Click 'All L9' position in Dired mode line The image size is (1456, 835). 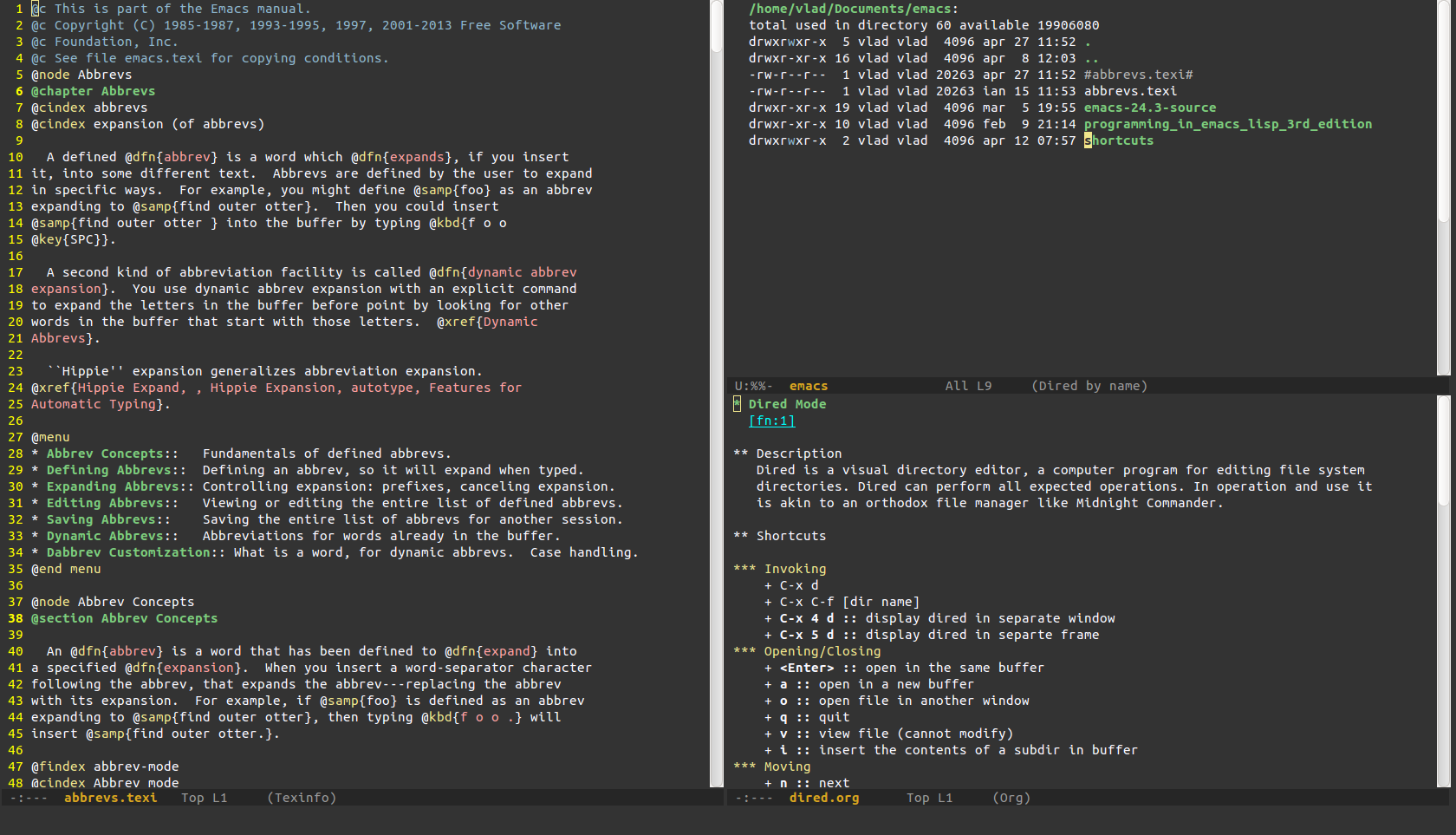pyautogui.click(x=968, y=386)
